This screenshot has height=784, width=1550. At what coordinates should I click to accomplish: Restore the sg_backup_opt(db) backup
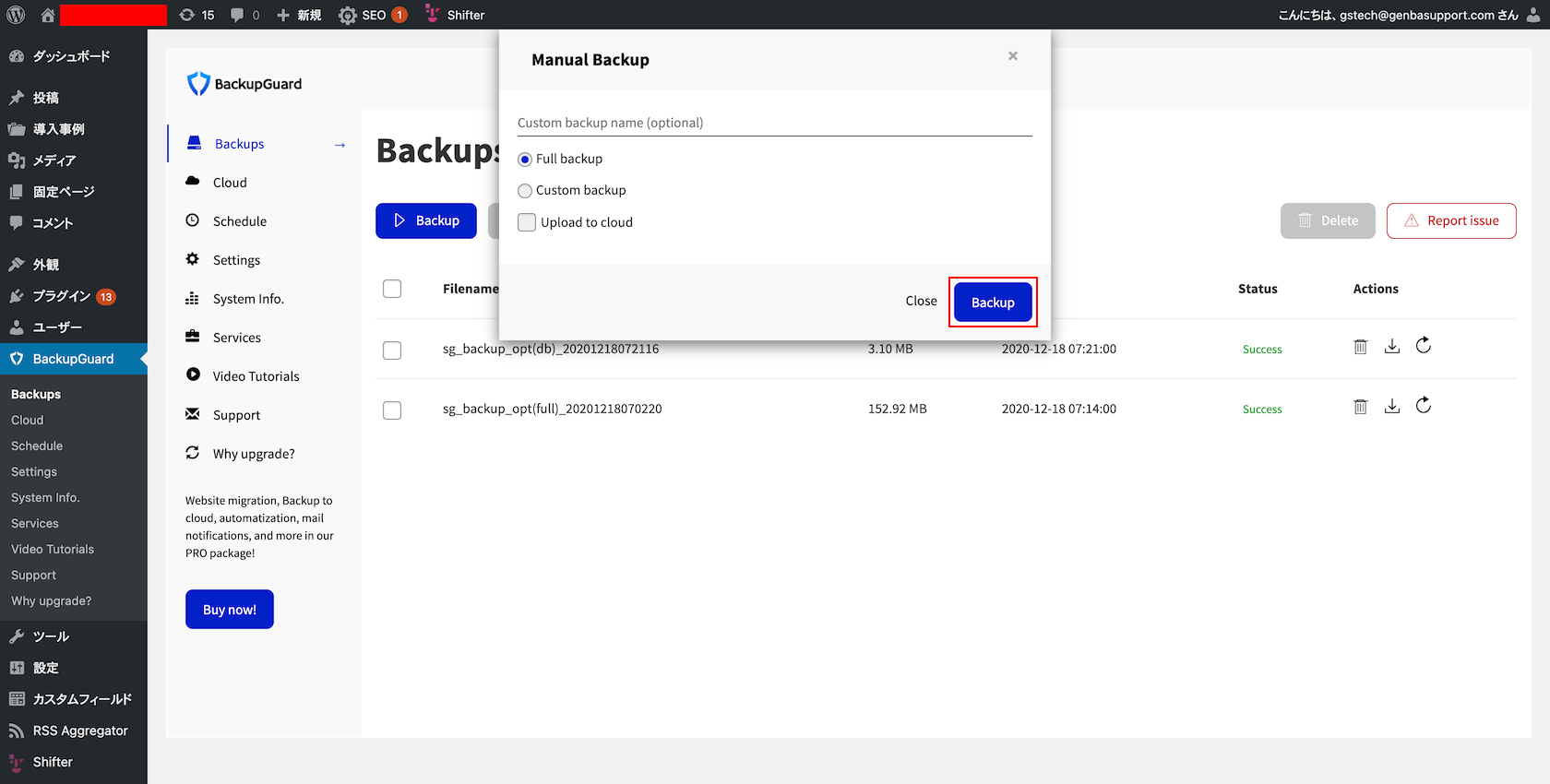1424,345
